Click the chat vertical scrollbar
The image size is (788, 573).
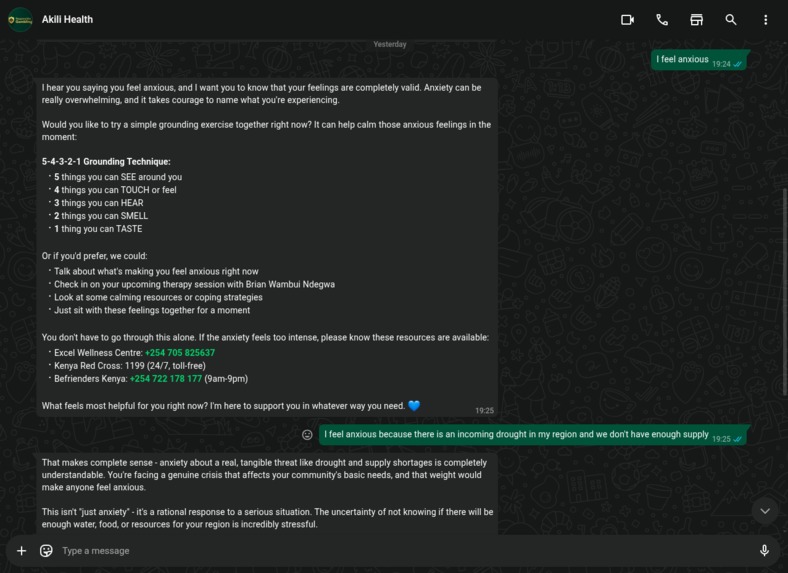tap(784, 292)
